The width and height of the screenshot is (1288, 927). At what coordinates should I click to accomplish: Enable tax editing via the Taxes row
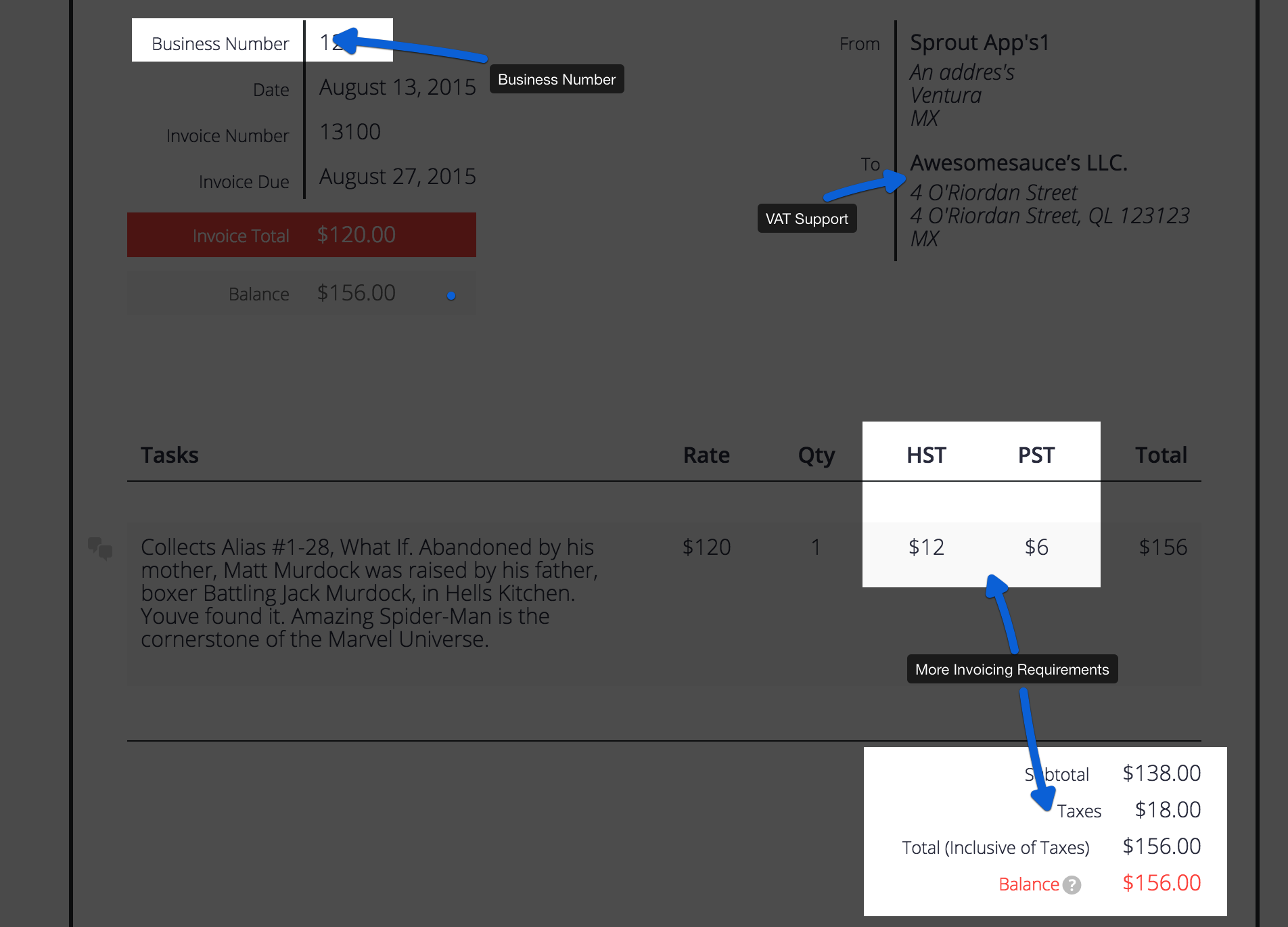point(1080,810)
